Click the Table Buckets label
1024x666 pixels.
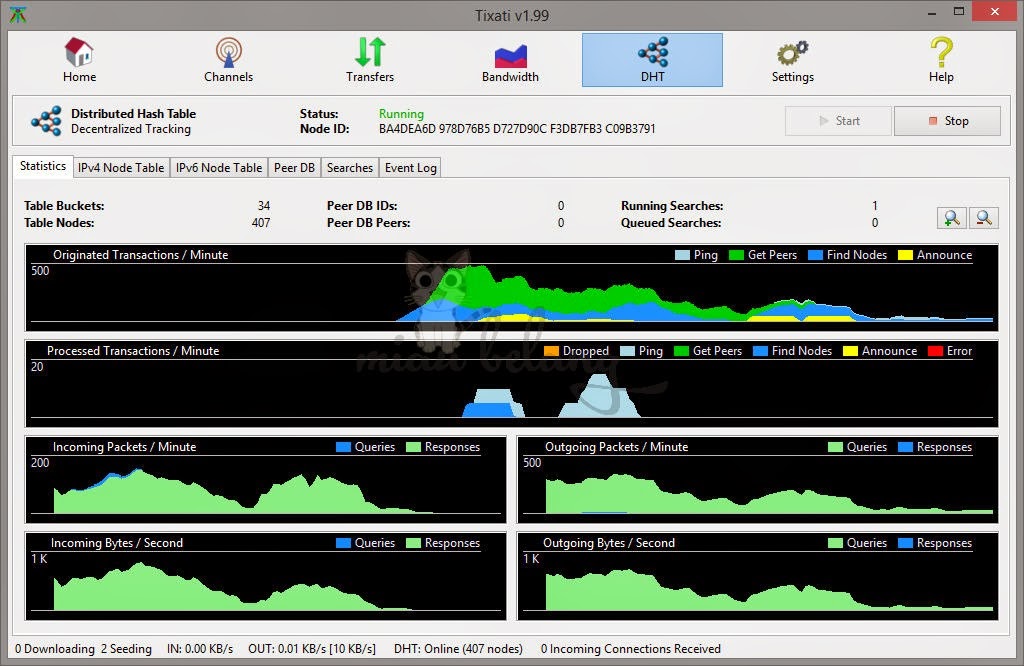point(64,206)
